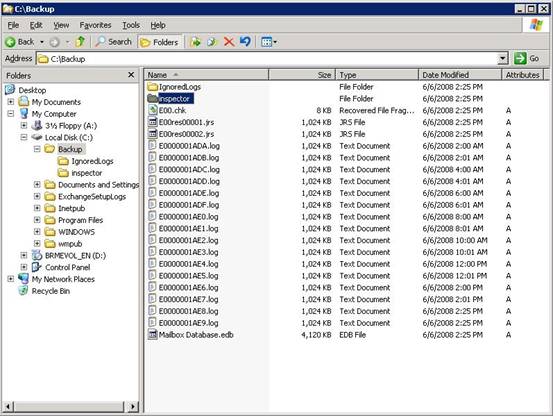This screenshot has height=416, width=553.
Task: Expand the My Documents tree node
Action: [11, 102]
